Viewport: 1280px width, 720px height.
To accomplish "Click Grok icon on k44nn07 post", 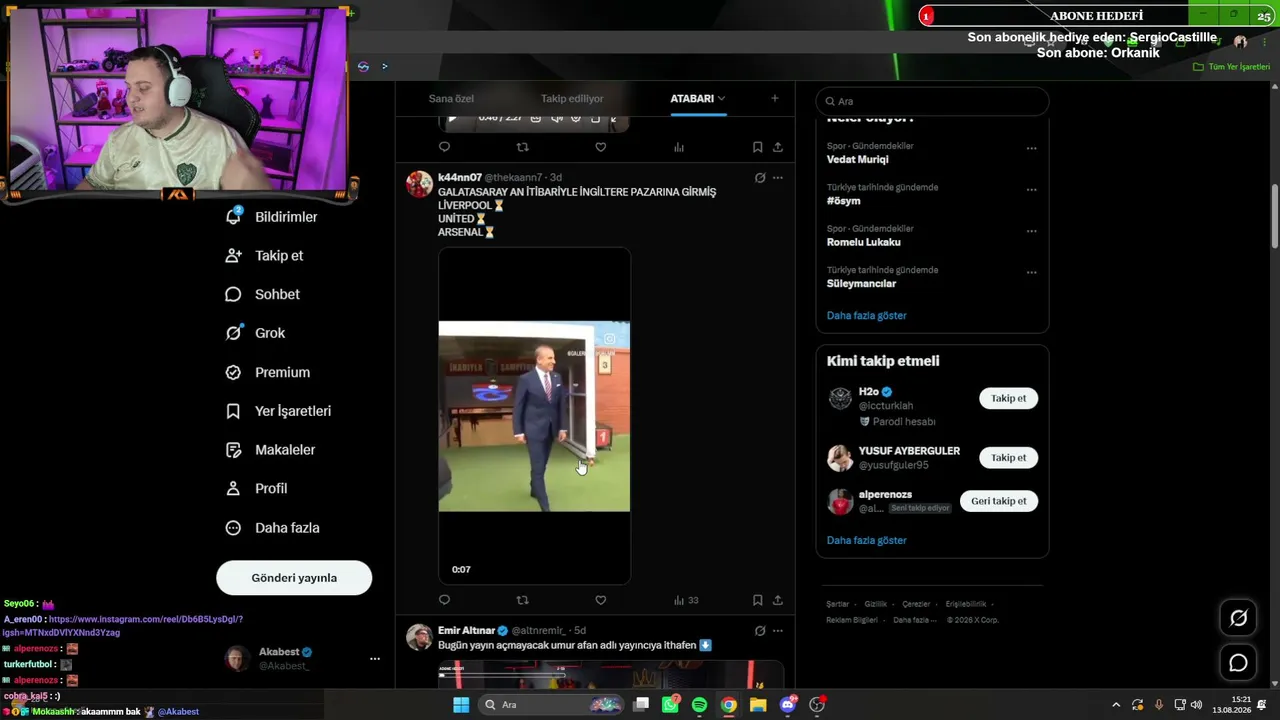I will coord(760,178).
